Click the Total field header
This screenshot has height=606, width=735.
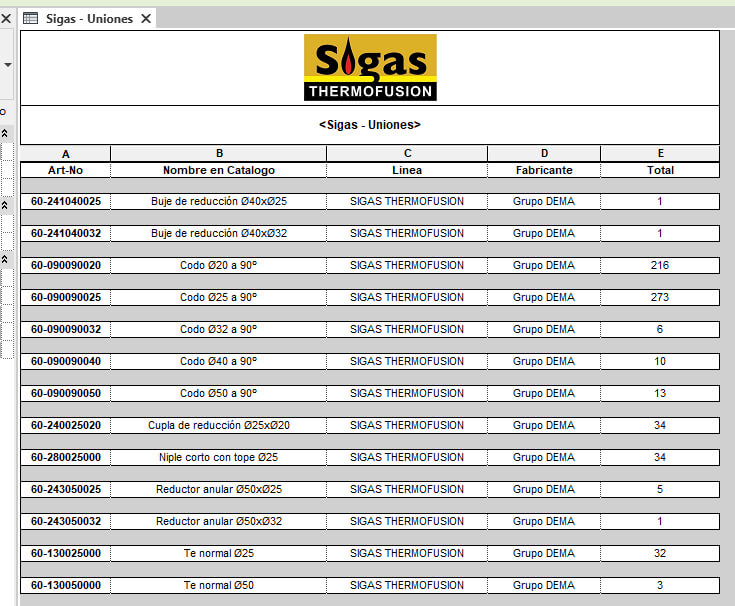click(x=660, y=170)
